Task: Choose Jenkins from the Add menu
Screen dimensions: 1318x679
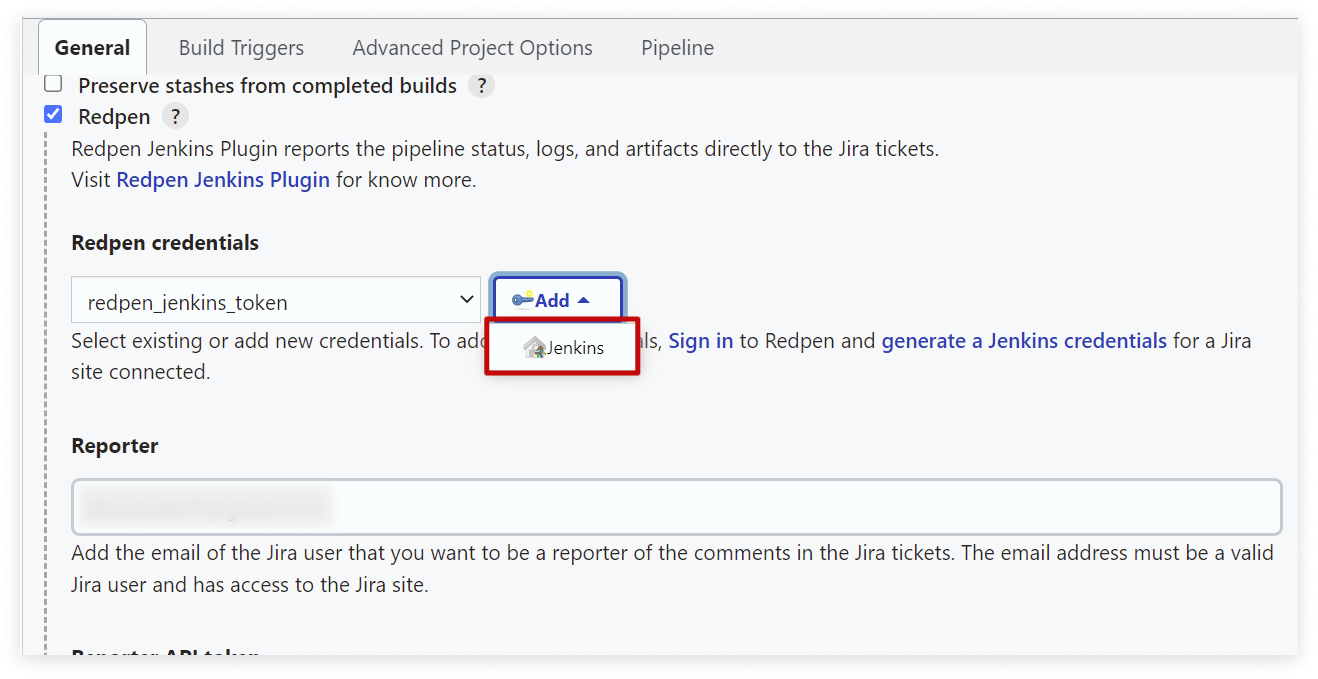Action: pos(563,347)
